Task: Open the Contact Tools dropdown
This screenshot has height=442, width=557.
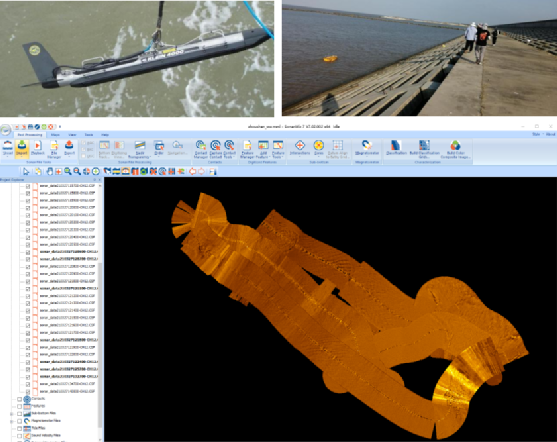Action: [229, 149]
